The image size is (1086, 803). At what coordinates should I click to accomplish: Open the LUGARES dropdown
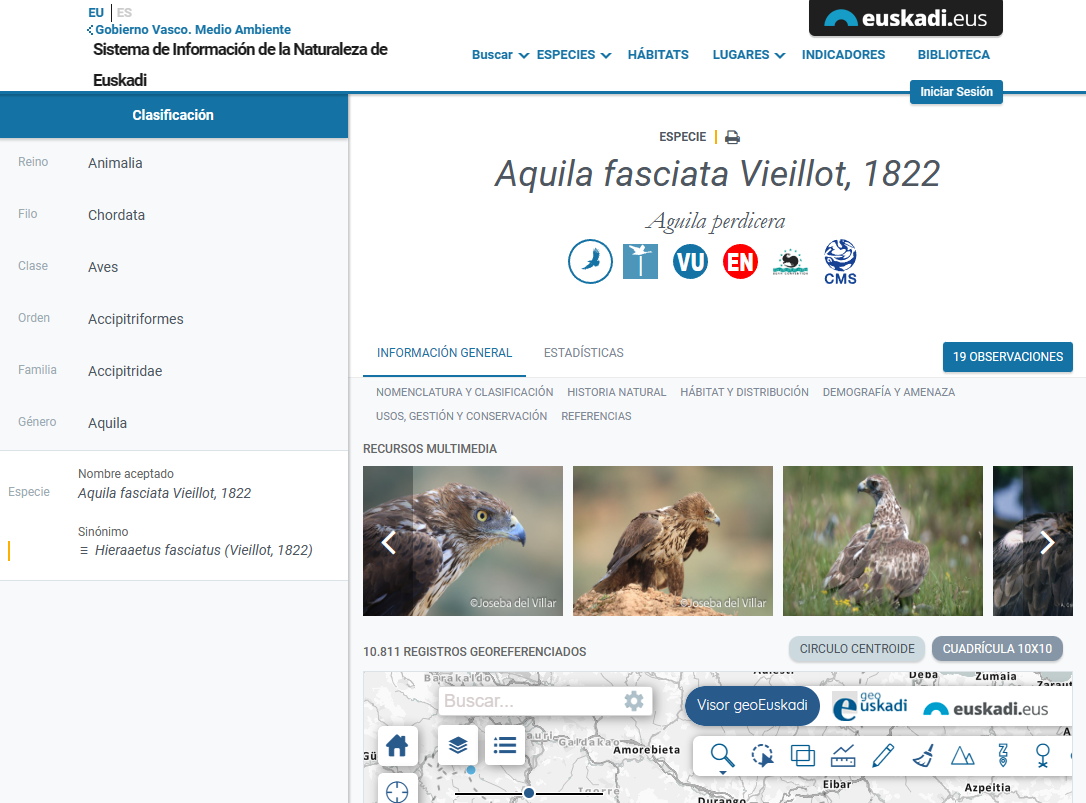(x=741, y=55)
